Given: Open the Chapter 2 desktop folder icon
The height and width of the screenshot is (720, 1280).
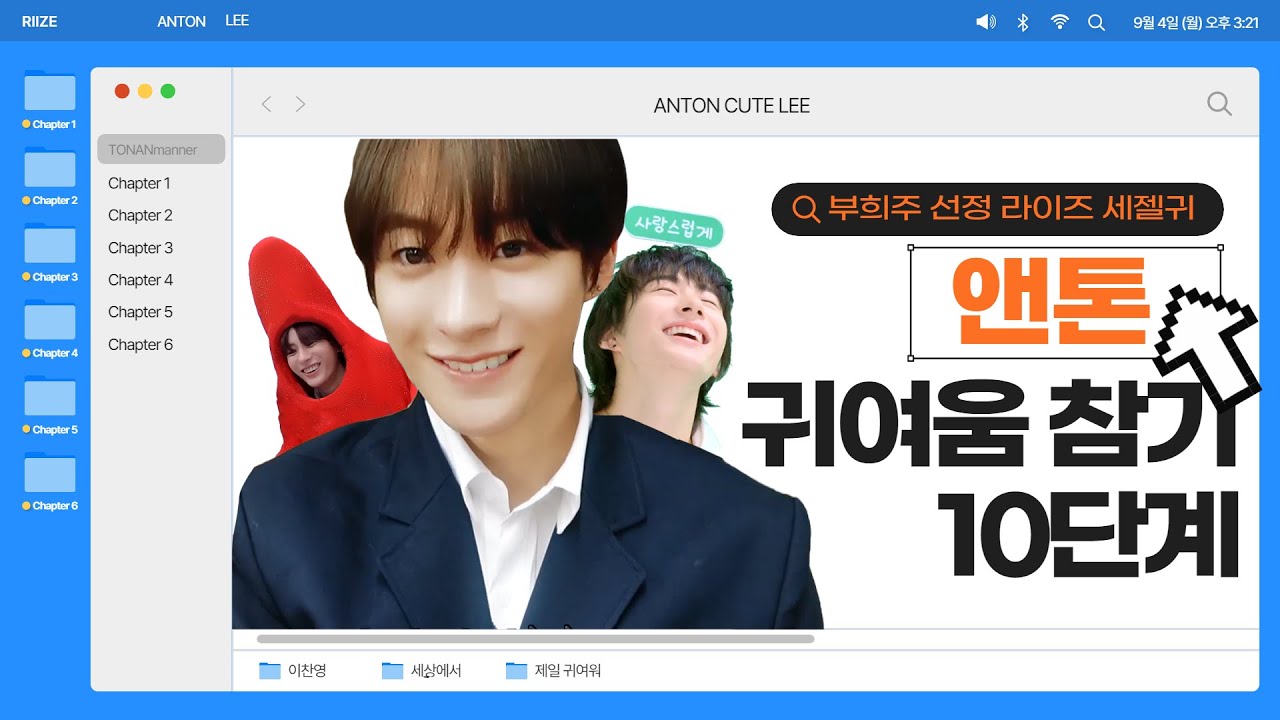Looking at the screenshot, I should coord(50,167).
